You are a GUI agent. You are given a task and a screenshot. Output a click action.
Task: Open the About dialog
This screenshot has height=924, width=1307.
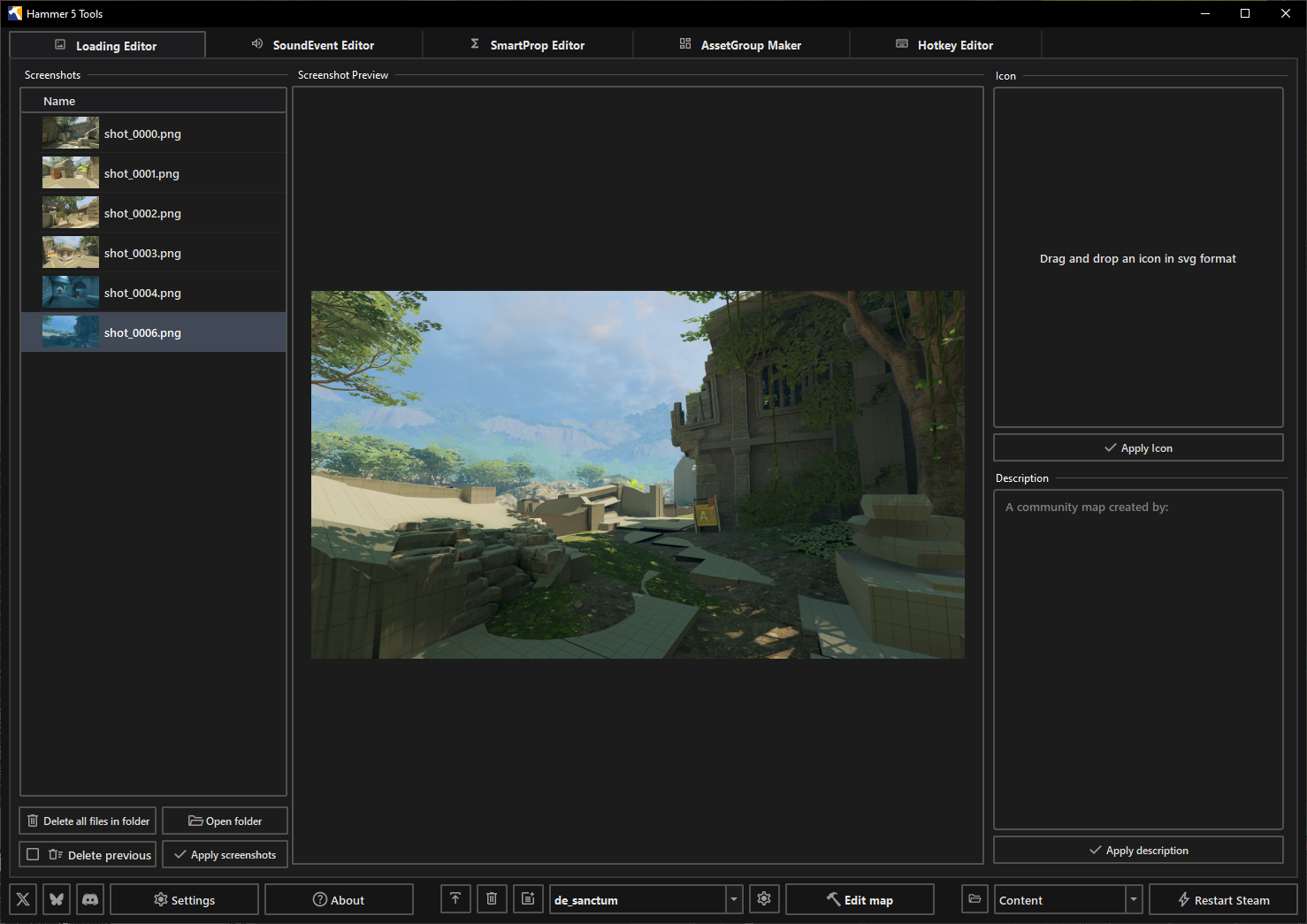point(339,899)
